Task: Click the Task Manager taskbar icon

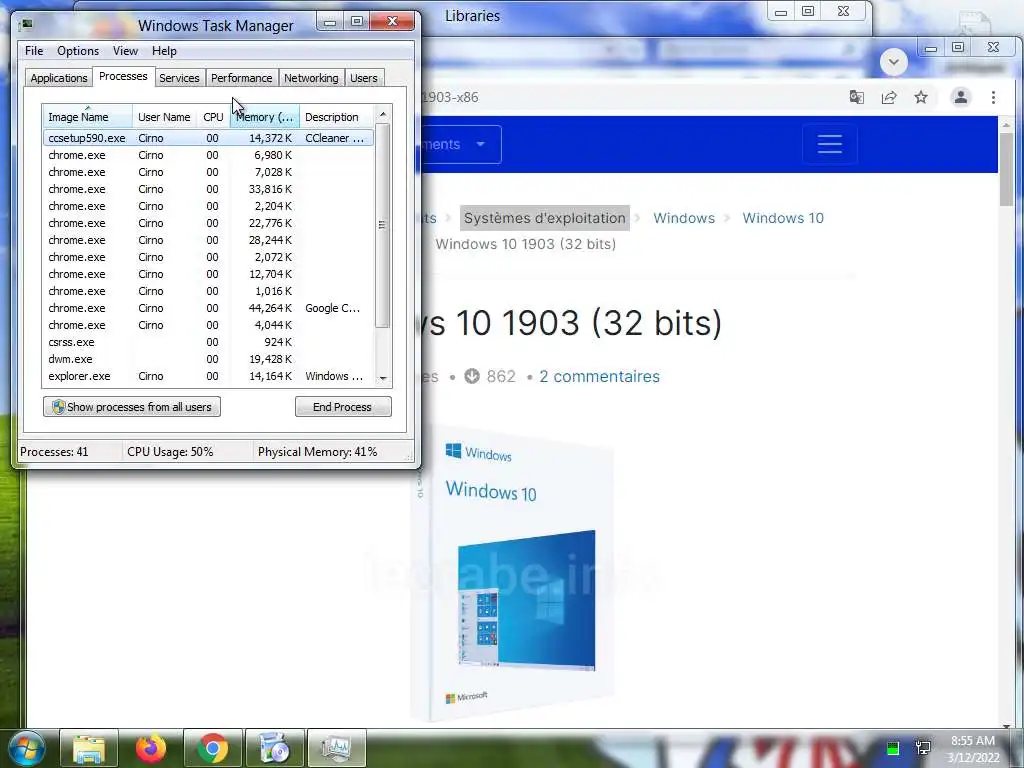Action: [336, 748]
